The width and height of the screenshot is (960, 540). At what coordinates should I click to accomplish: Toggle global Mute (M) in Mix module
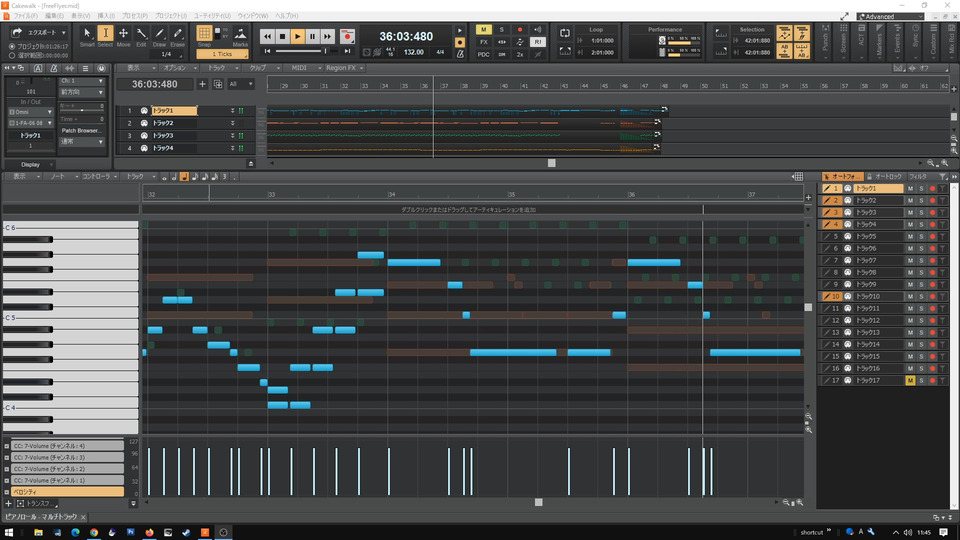tap(483, 29)
